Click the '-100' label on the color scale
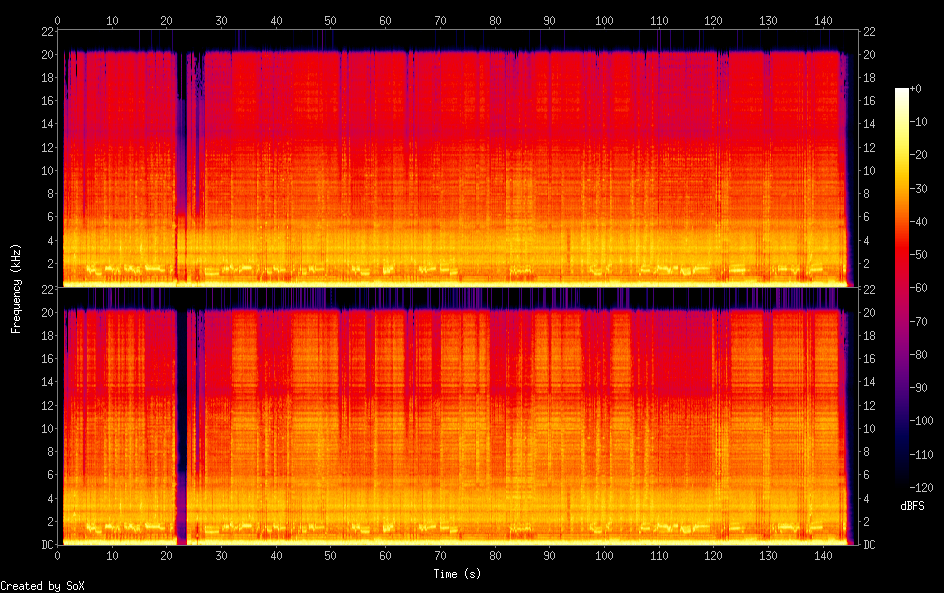The image size is (944, 593). pos(922,421)
